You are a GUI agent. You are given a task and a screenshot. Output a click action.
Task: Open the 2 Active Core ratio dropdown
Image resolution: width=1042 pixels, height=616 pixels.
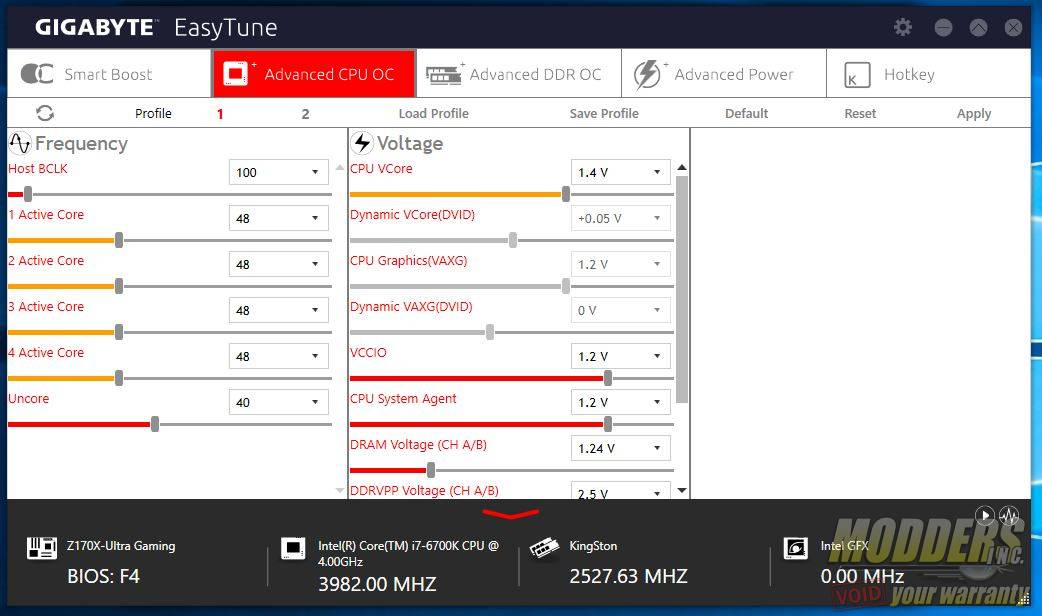pos(278,264)
